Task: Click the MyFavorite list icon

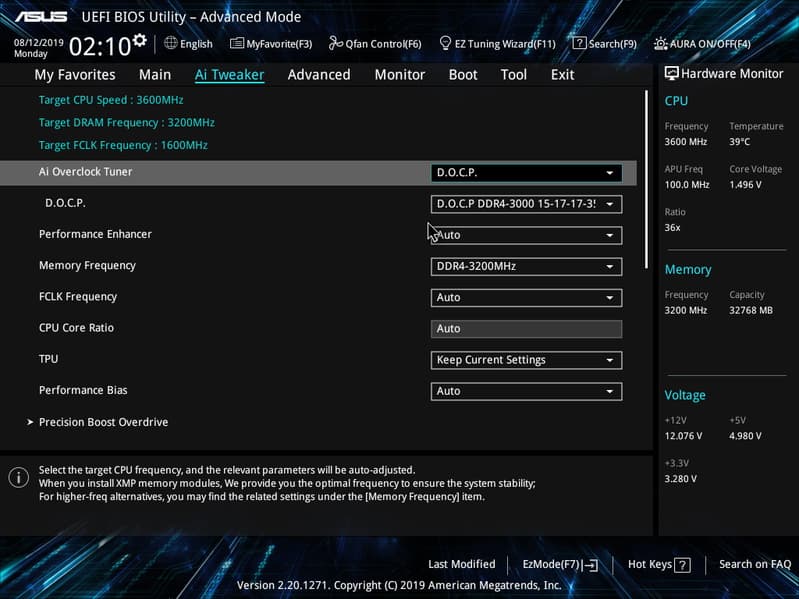Action: tap(236, 43)
